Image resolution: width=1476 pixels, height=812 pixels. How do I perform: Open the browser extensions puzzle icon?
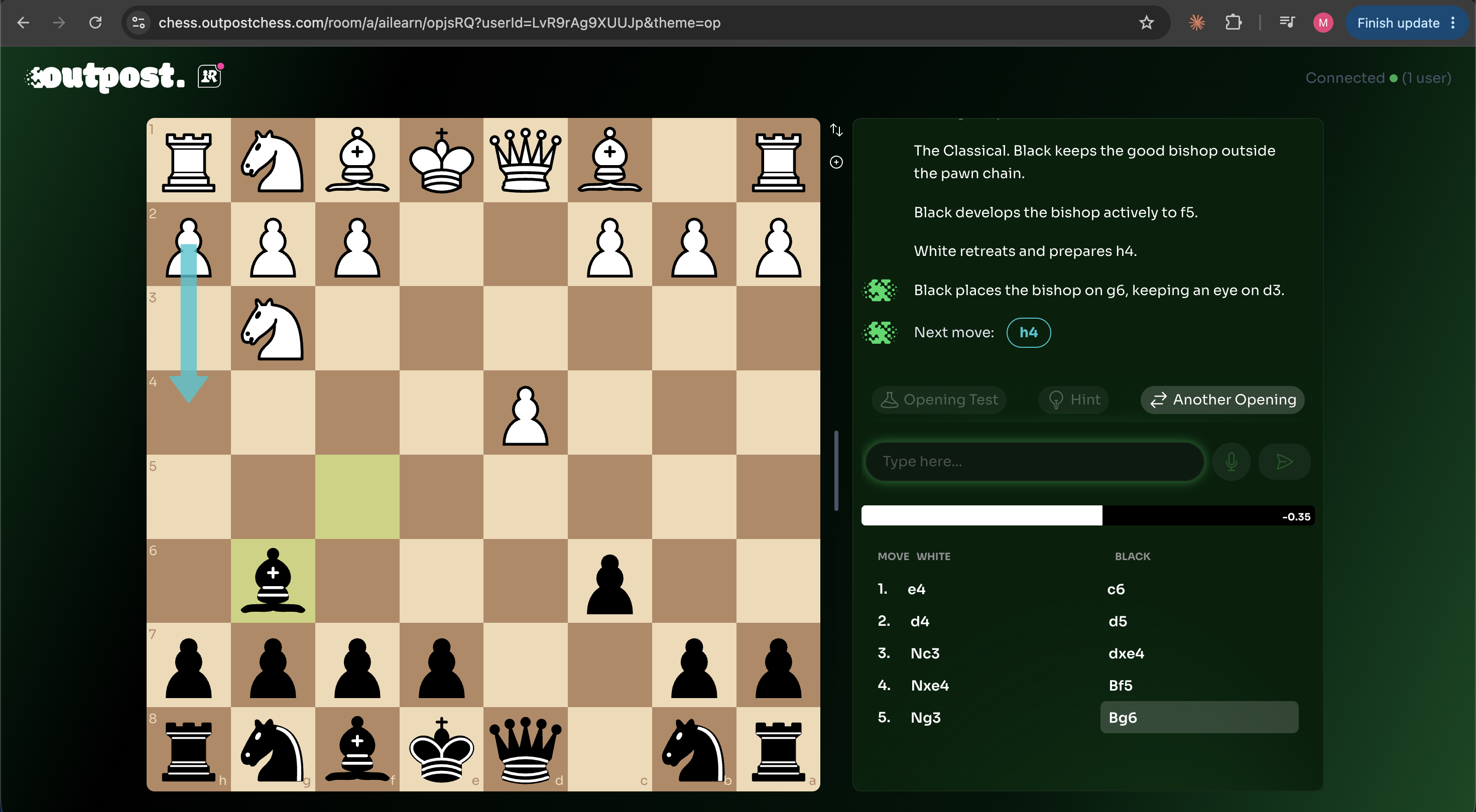(x=1233, y=23)
